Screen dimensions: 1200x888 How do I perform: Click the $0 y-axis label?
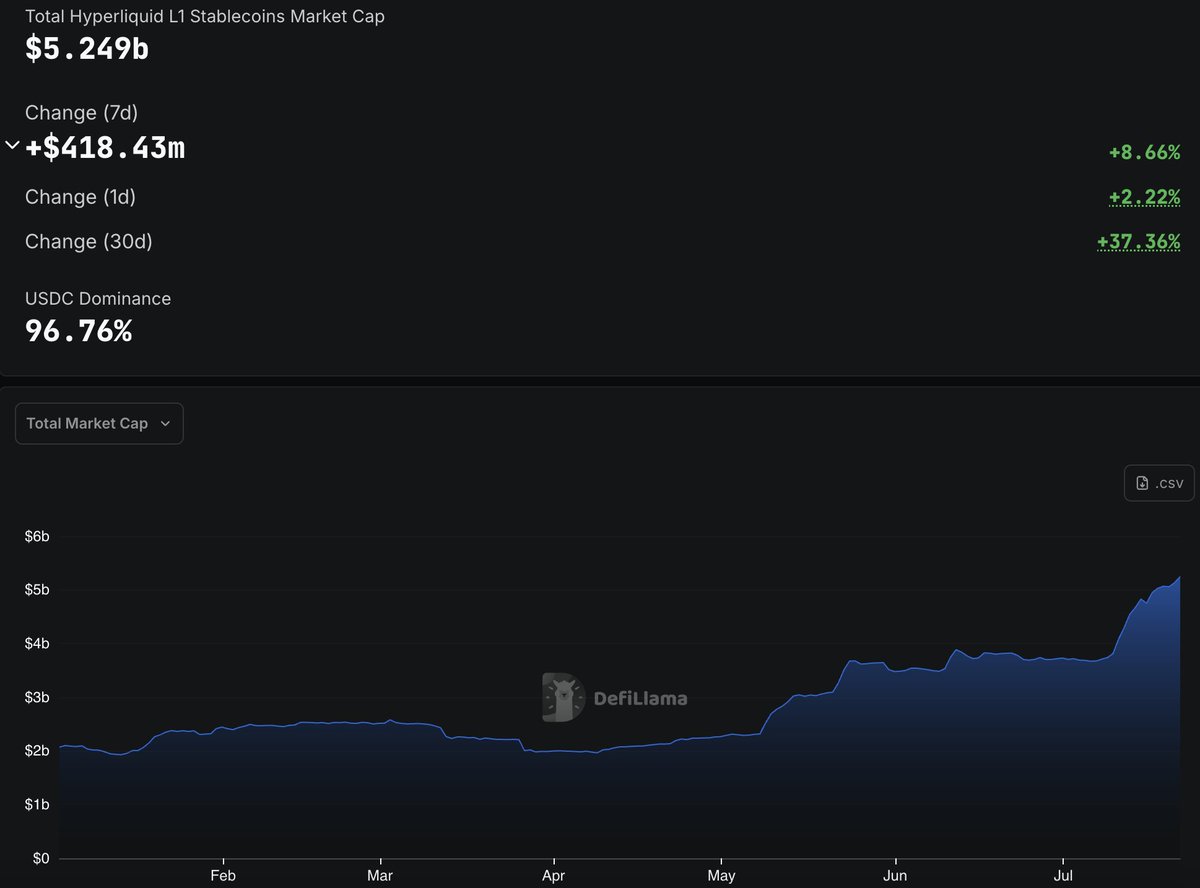(41, 858)
